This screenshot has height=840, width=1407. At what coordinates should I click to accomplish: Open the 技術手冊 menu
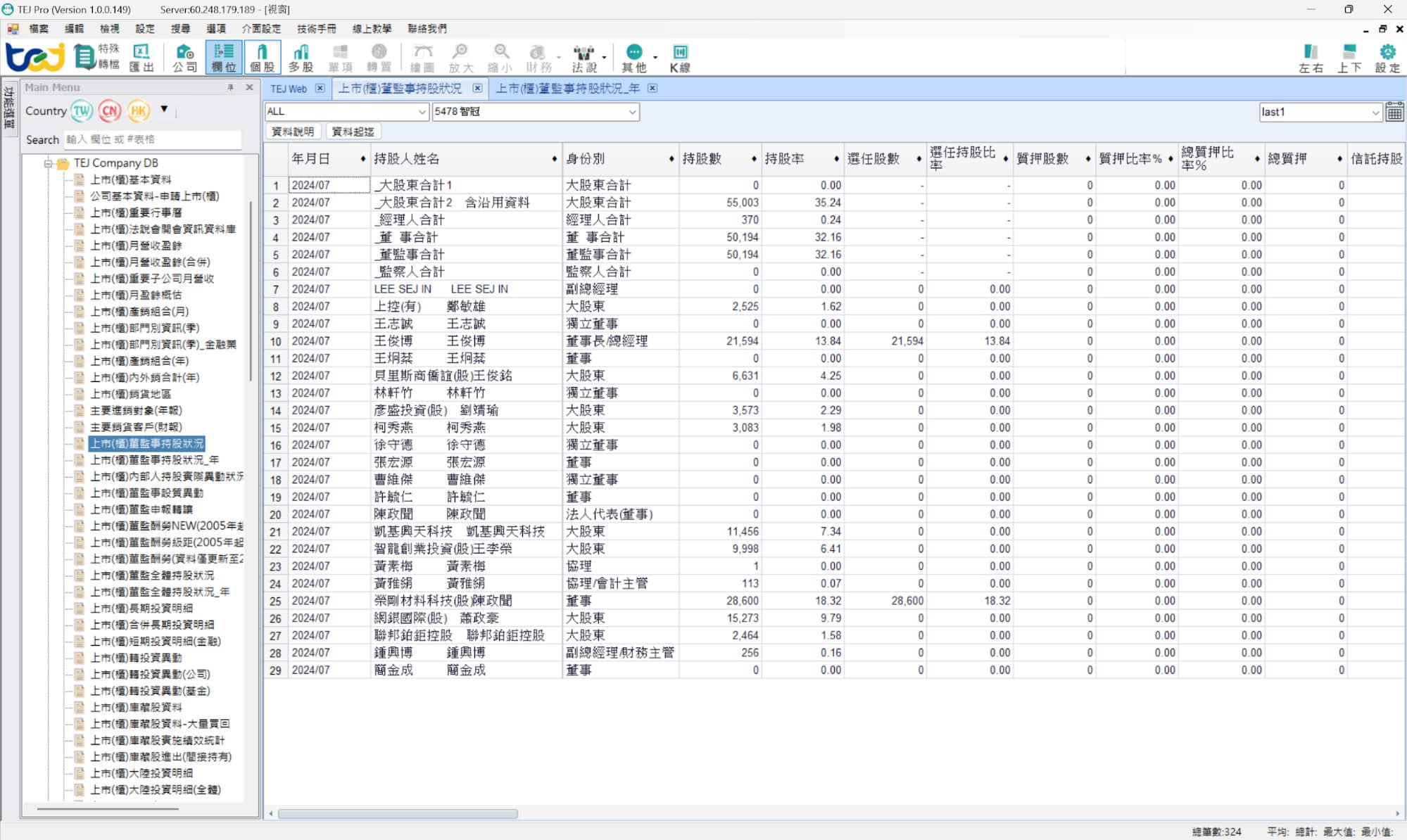click(x=316, y=29)
